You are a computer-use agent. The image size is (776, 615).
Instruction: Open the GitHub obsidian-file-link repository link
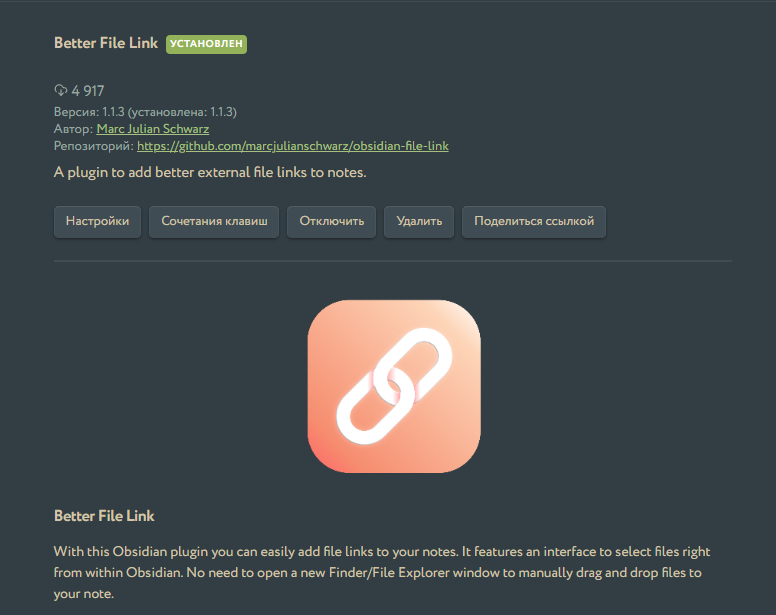(x=293, y=146)
